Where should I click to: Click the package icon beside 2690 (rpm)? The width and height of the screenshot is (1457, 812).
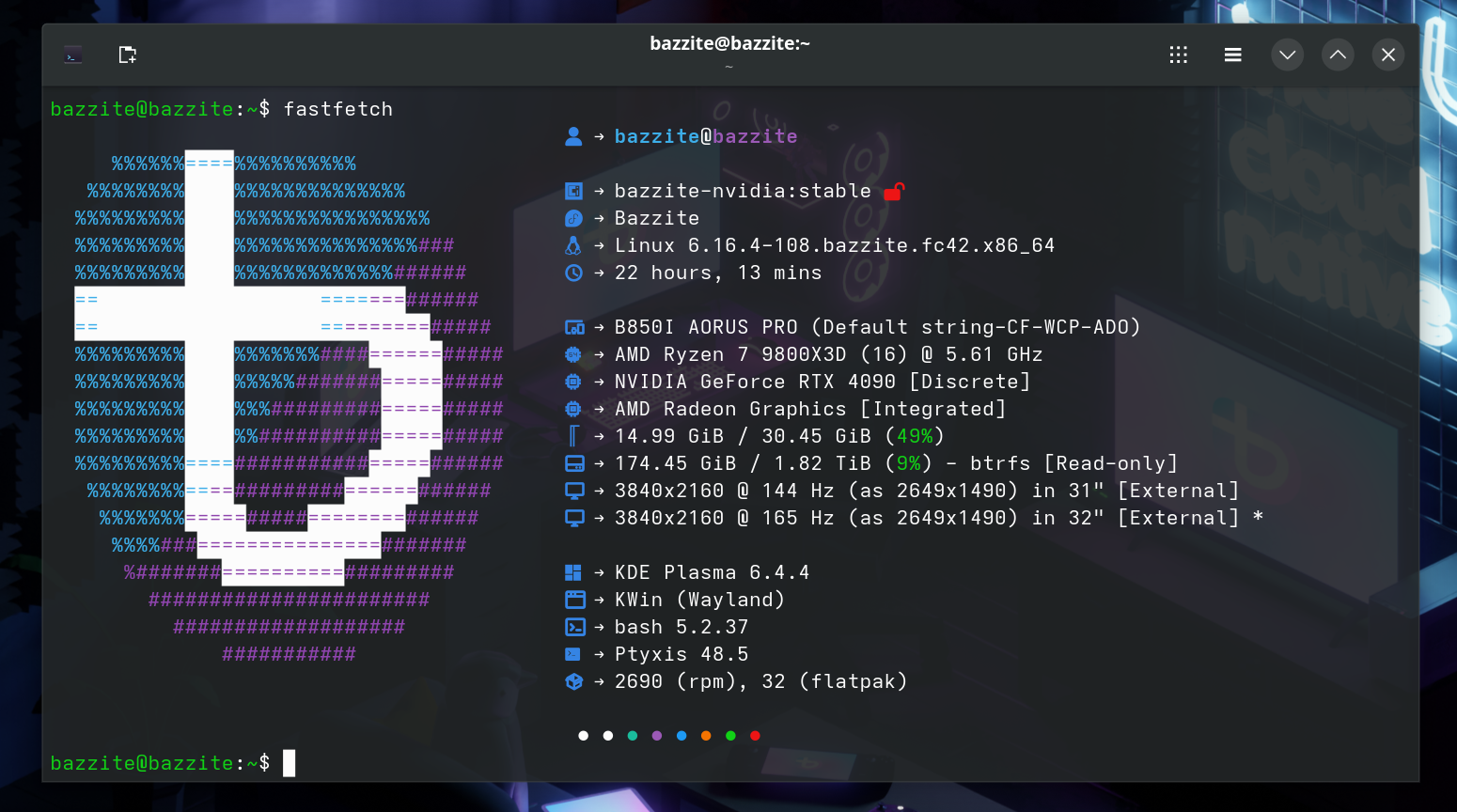[x=573, y=681]
